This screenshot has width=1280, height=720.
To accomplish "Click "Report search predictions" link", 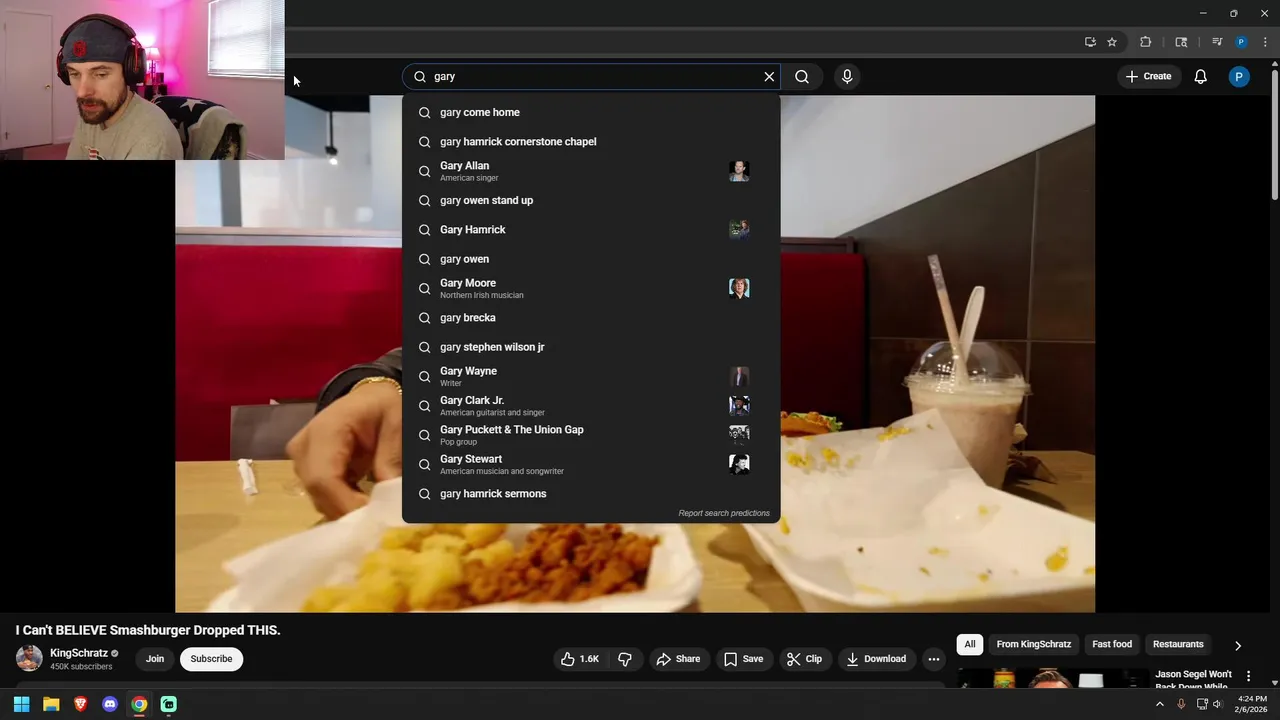I will click(724, 513).
